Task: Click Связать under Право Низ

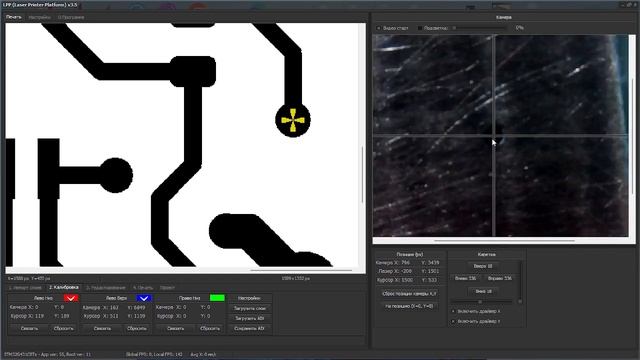Action: click(176, 328)
